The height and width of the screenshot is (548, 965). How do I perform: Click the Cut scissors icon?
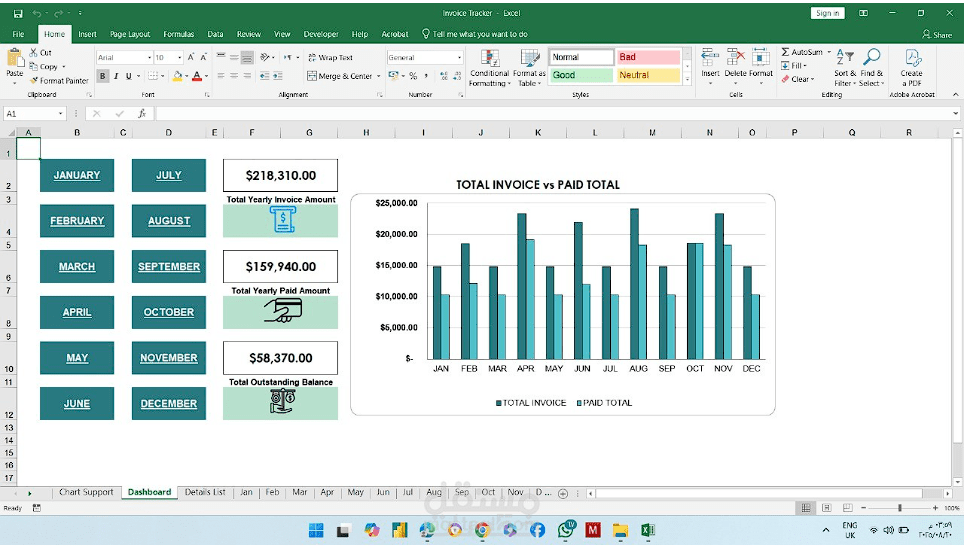pos(34,53)
